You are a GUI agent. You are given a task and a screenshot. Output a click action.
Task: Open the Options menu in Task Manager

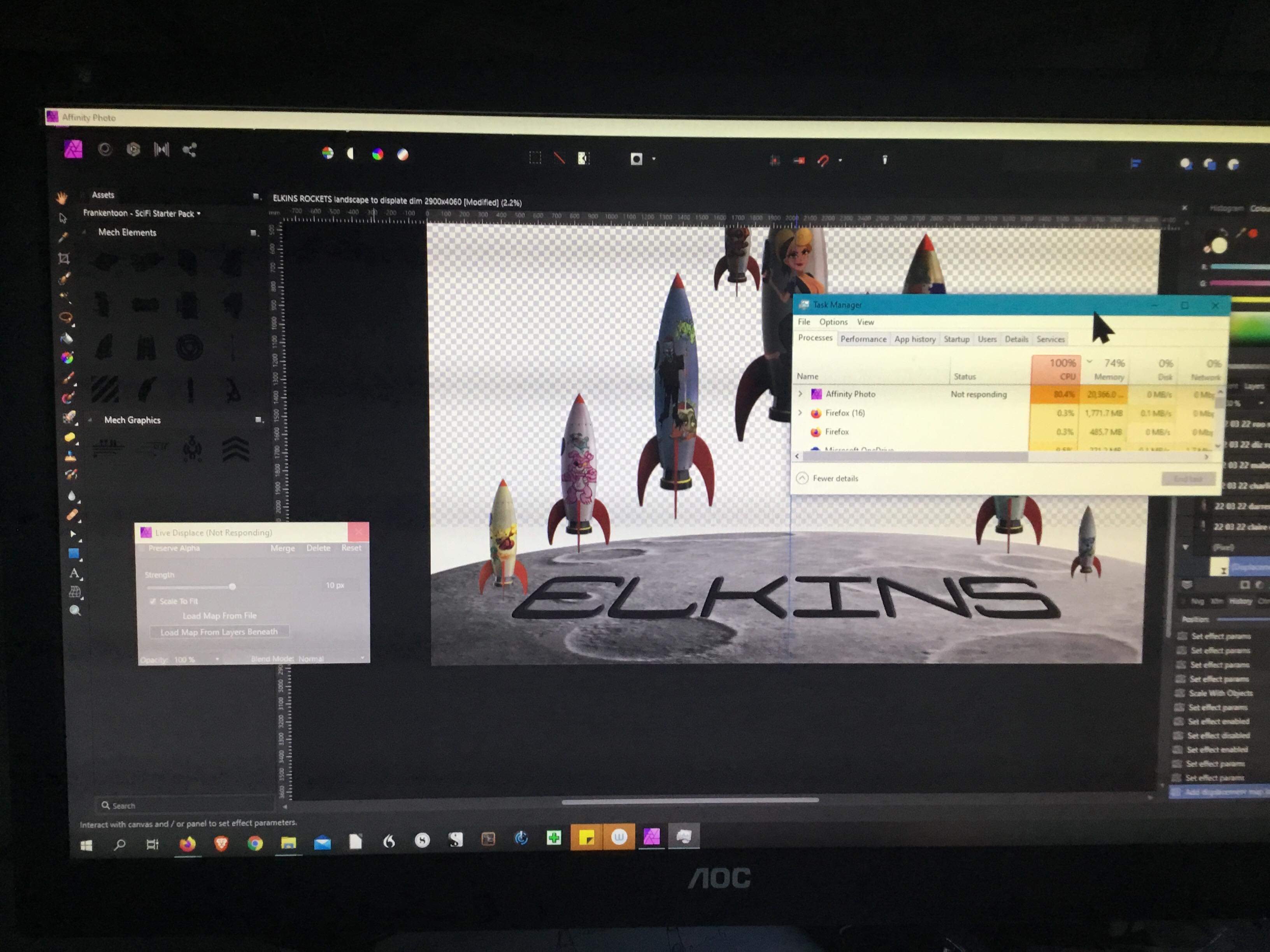point(833,322)
